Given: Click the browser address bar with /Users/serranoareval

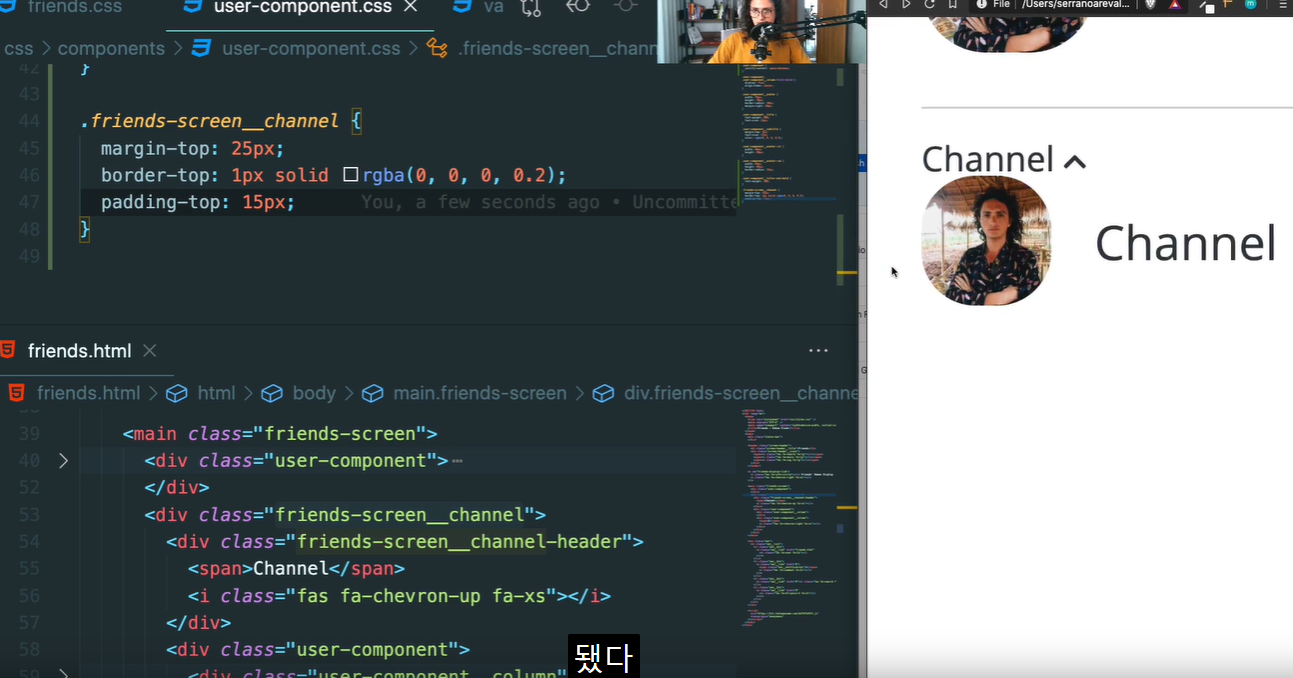Looking at the screenshot, I should pos(1076,5).
